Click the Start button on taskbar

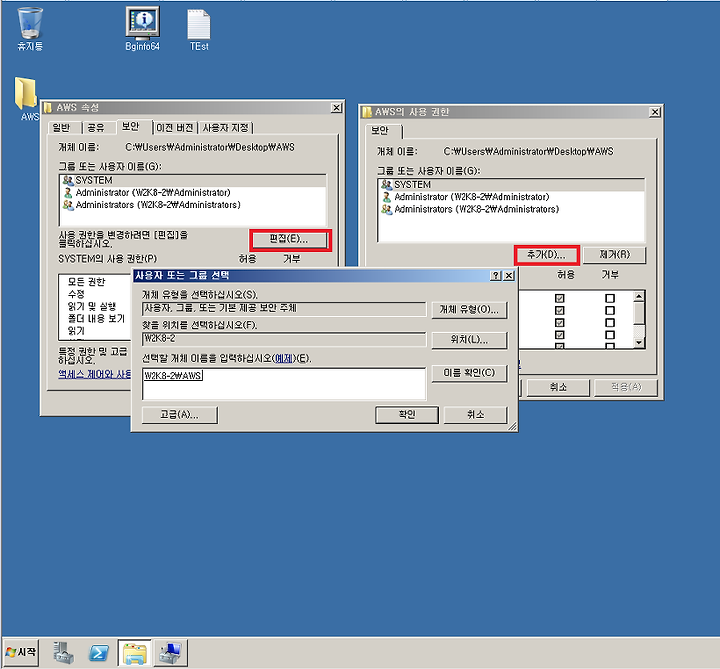coord(21,652)
